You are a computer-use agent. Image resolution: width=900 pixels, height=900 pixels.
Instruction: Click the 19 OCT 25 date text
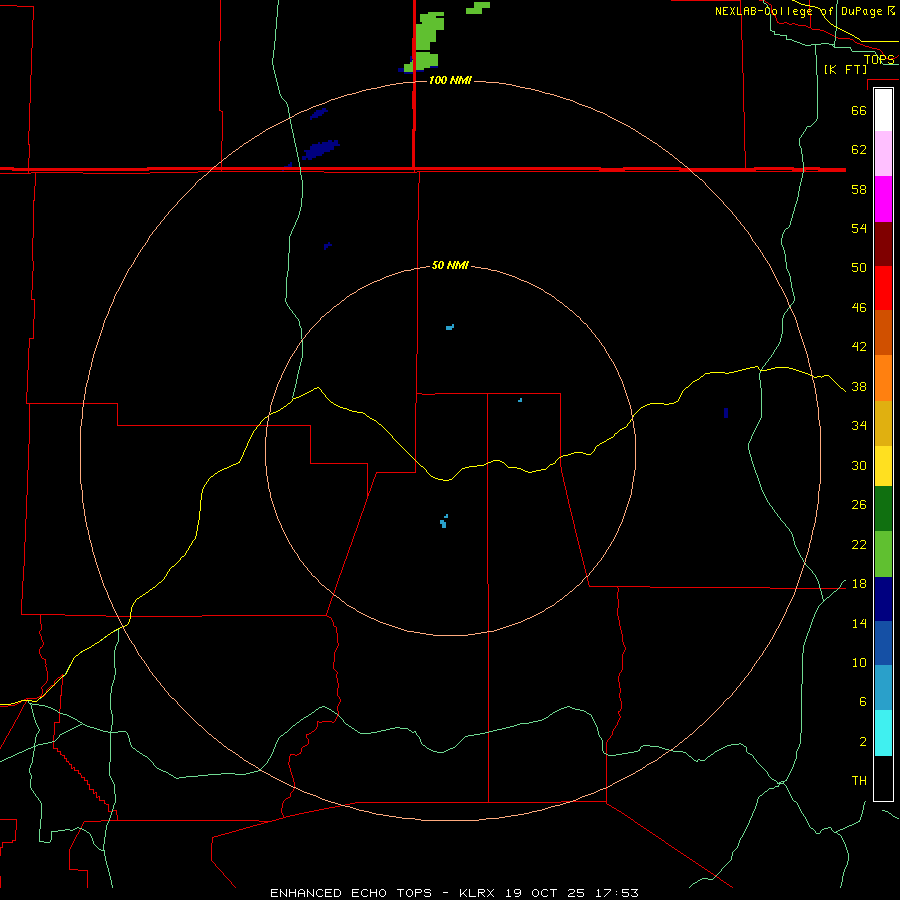point(545,893)
